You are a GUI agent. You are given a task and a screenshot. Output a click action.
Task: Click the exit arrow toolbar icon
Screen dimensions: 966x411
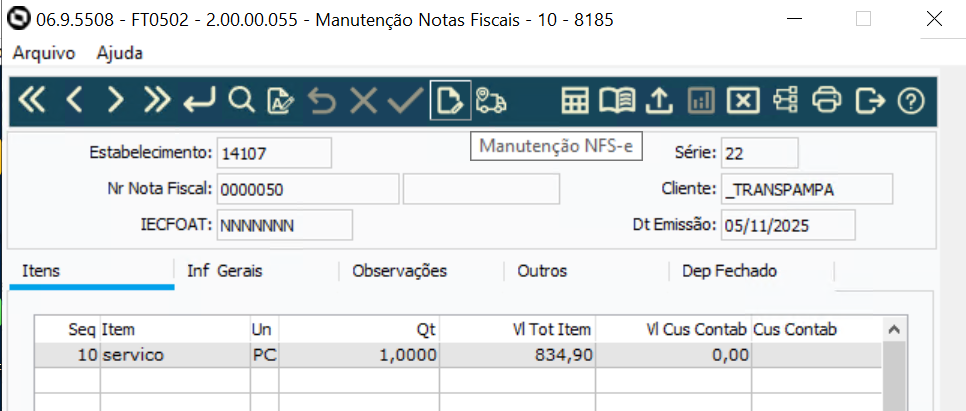pyautogui.click(x=870, y=100)
